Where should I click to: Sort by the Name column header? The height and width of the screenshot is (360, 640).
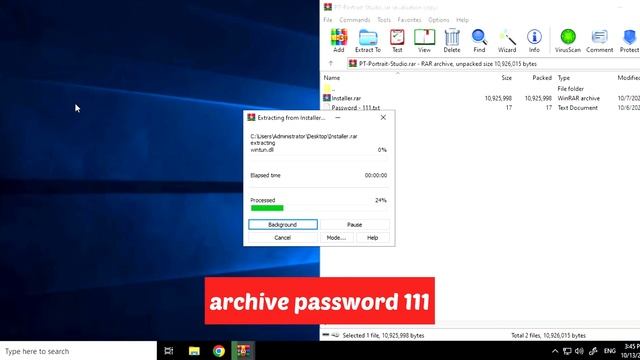[x=332, y=78]
